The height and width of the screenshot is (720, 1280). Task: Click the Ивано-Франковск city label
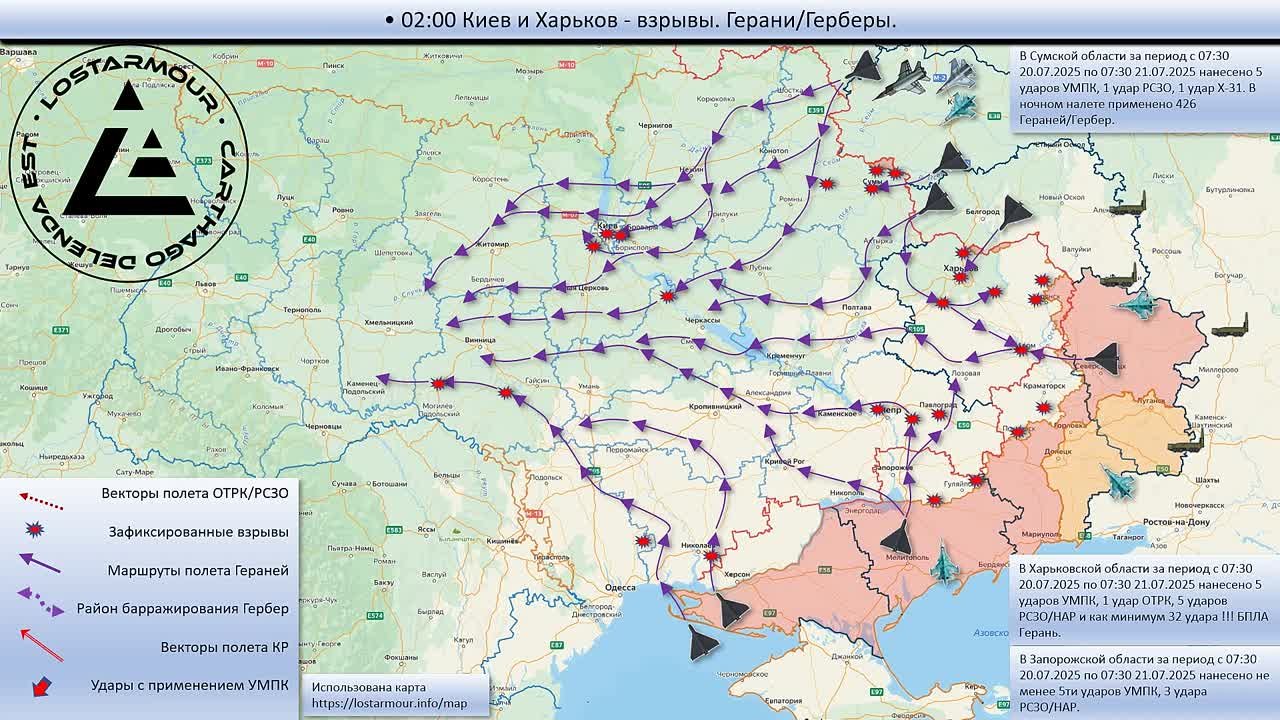click(246, 369)
